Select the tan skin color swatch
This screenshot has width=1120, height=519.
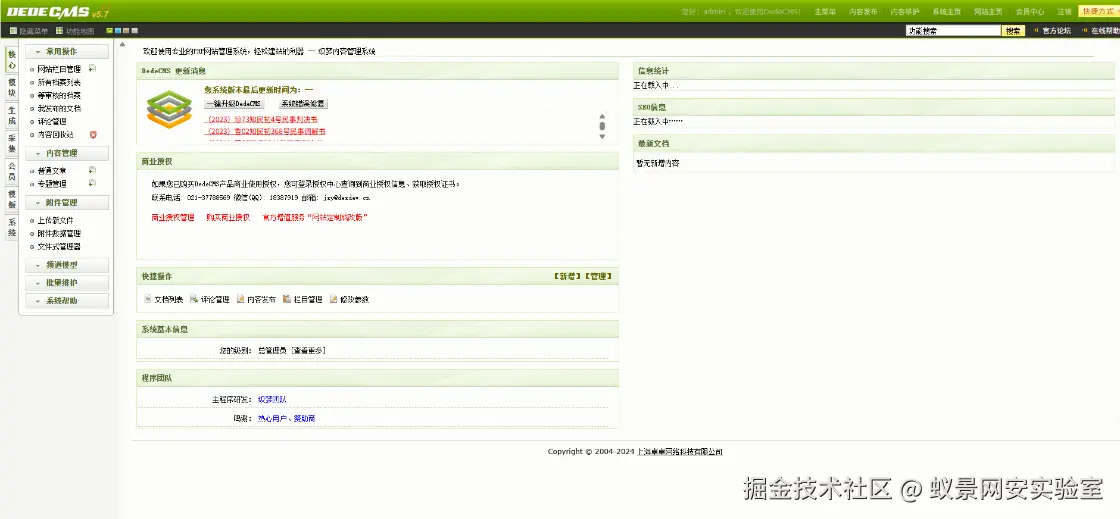[x=126, y=31]
